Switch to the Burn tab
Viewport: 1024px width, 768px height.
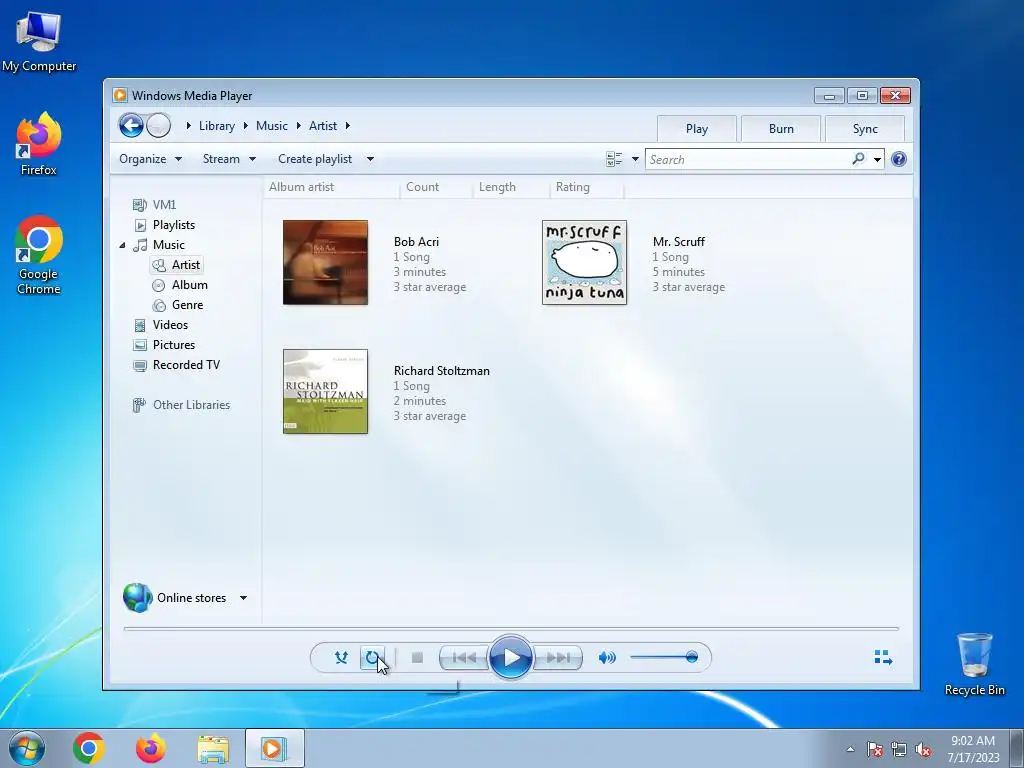(x=781, y=129)
